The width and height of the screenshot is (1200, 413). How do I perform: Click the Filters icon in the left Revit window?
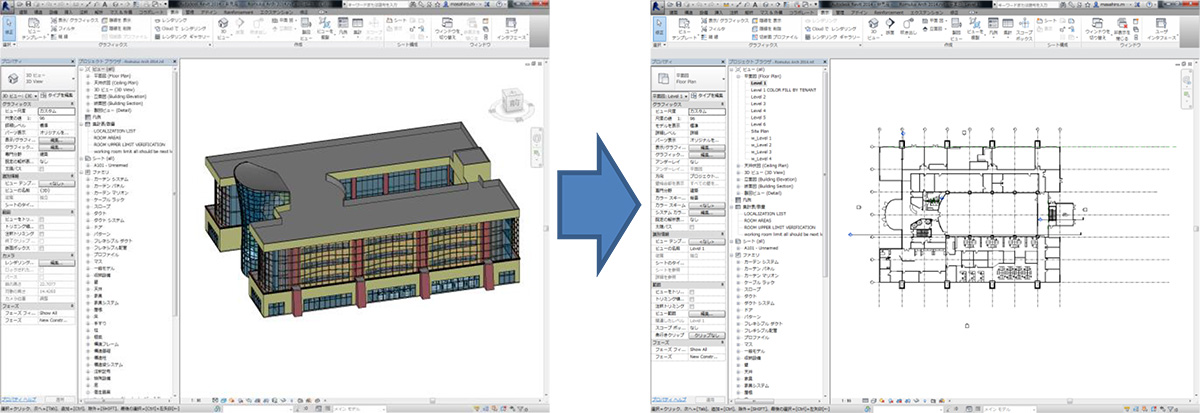63,29
